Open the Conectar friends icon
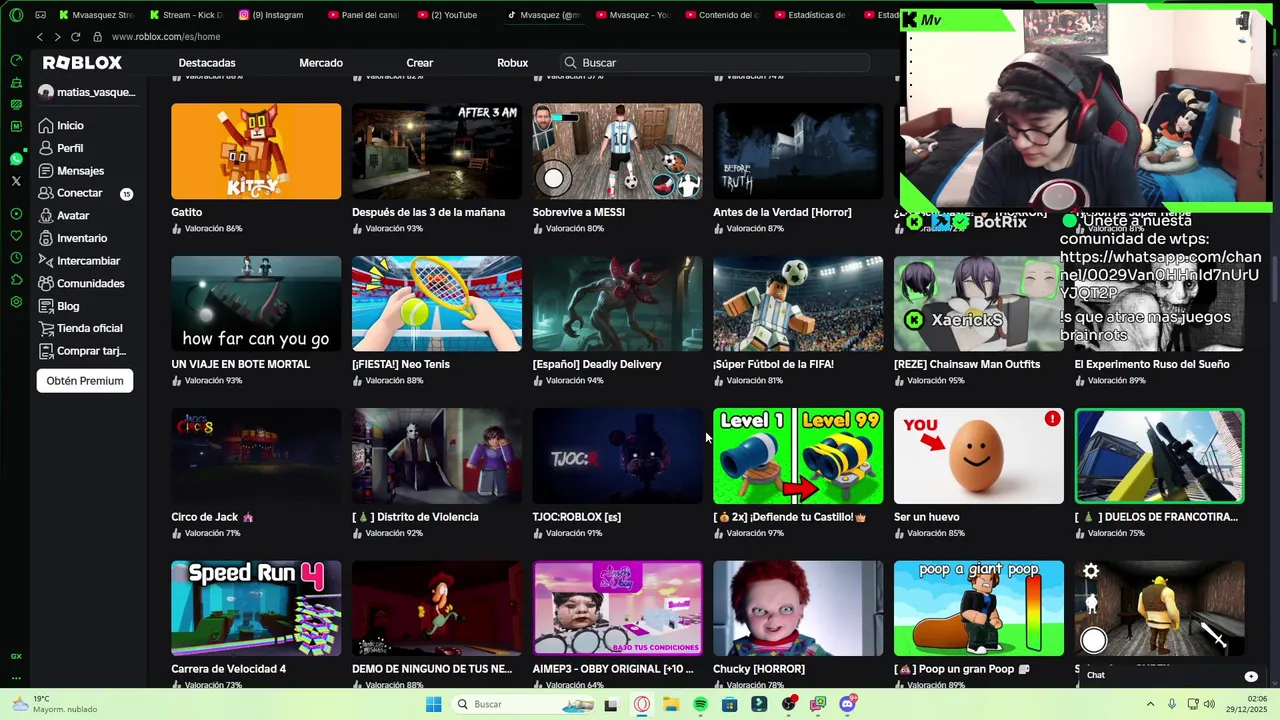Viewport: 1280px width, 720px height. click(45, 193)
